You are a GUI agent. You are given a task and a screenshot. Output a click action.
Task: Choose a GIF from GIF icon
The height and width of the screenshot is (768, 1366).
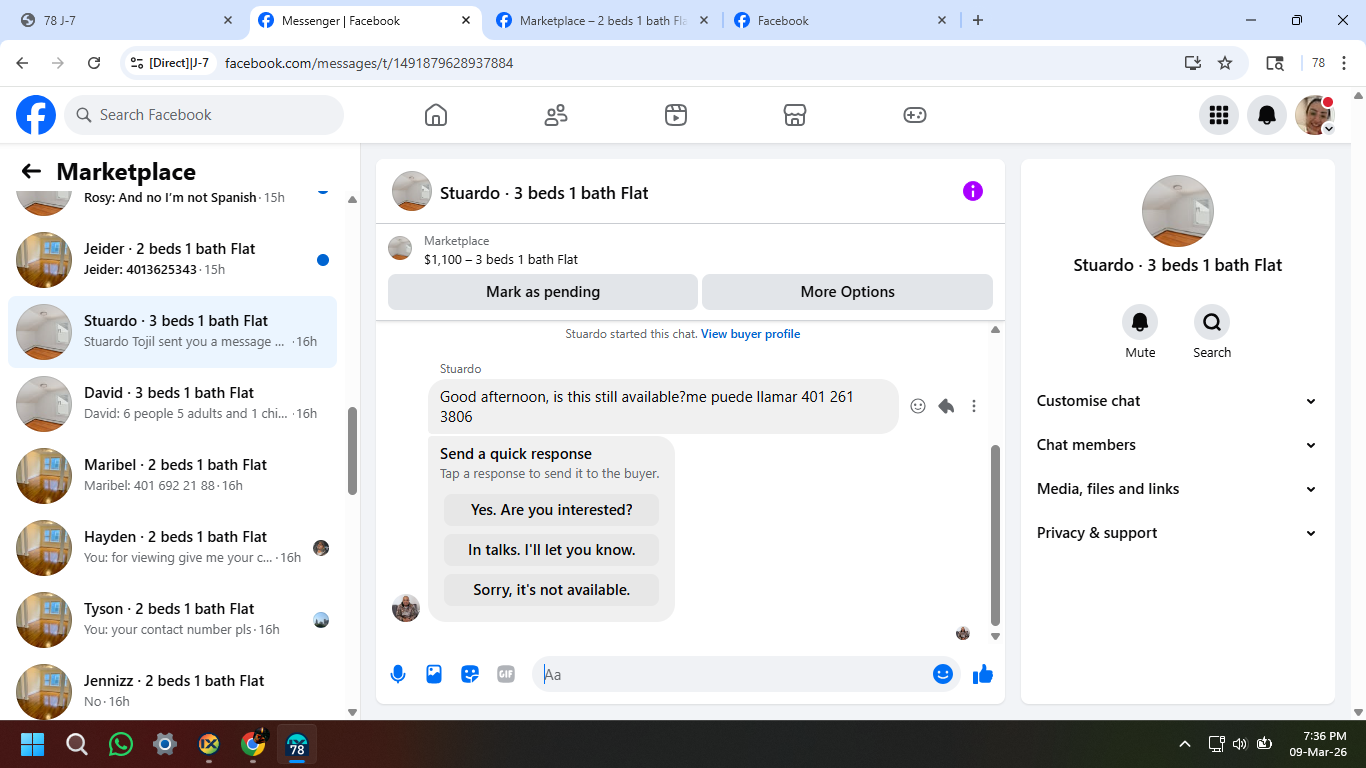click(506, 674)
